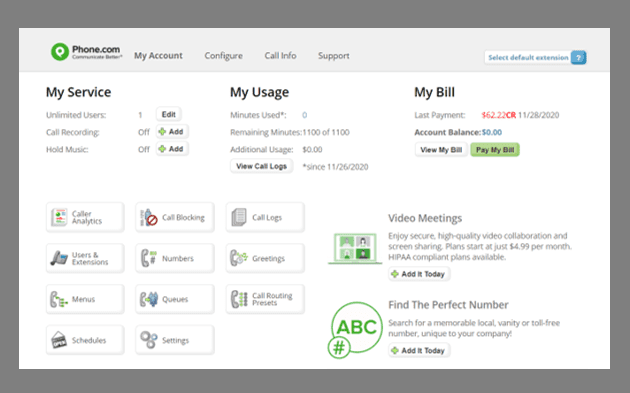Click the My Bill heading
Screen dimensions: 630x393
434,92
